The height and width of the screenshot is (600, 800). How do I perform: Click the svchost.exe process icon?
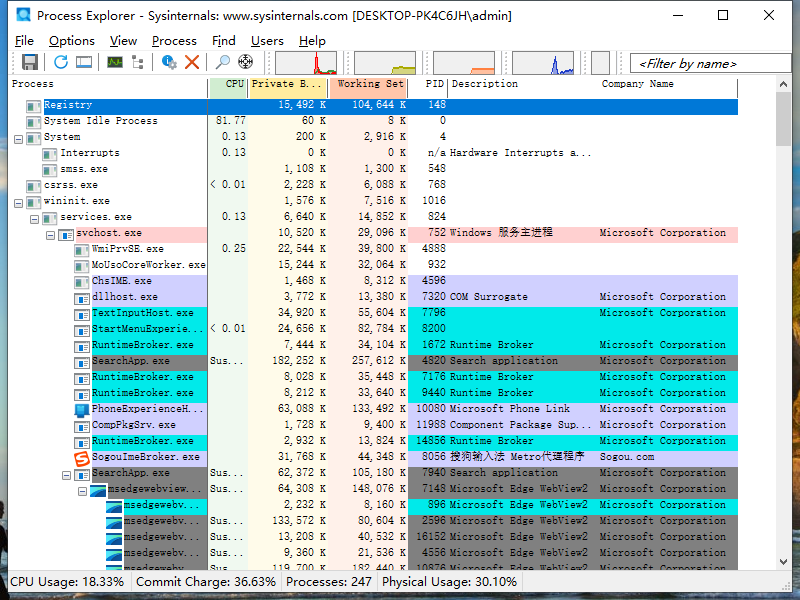[66, 234]
